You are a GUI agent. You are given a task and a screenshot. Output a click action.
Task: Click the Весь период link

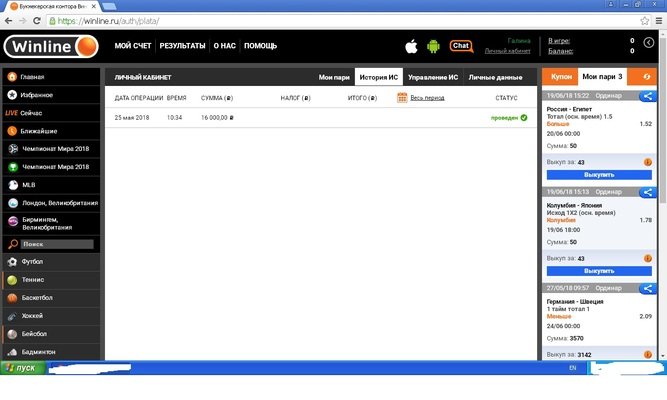(x=429, y=98)
